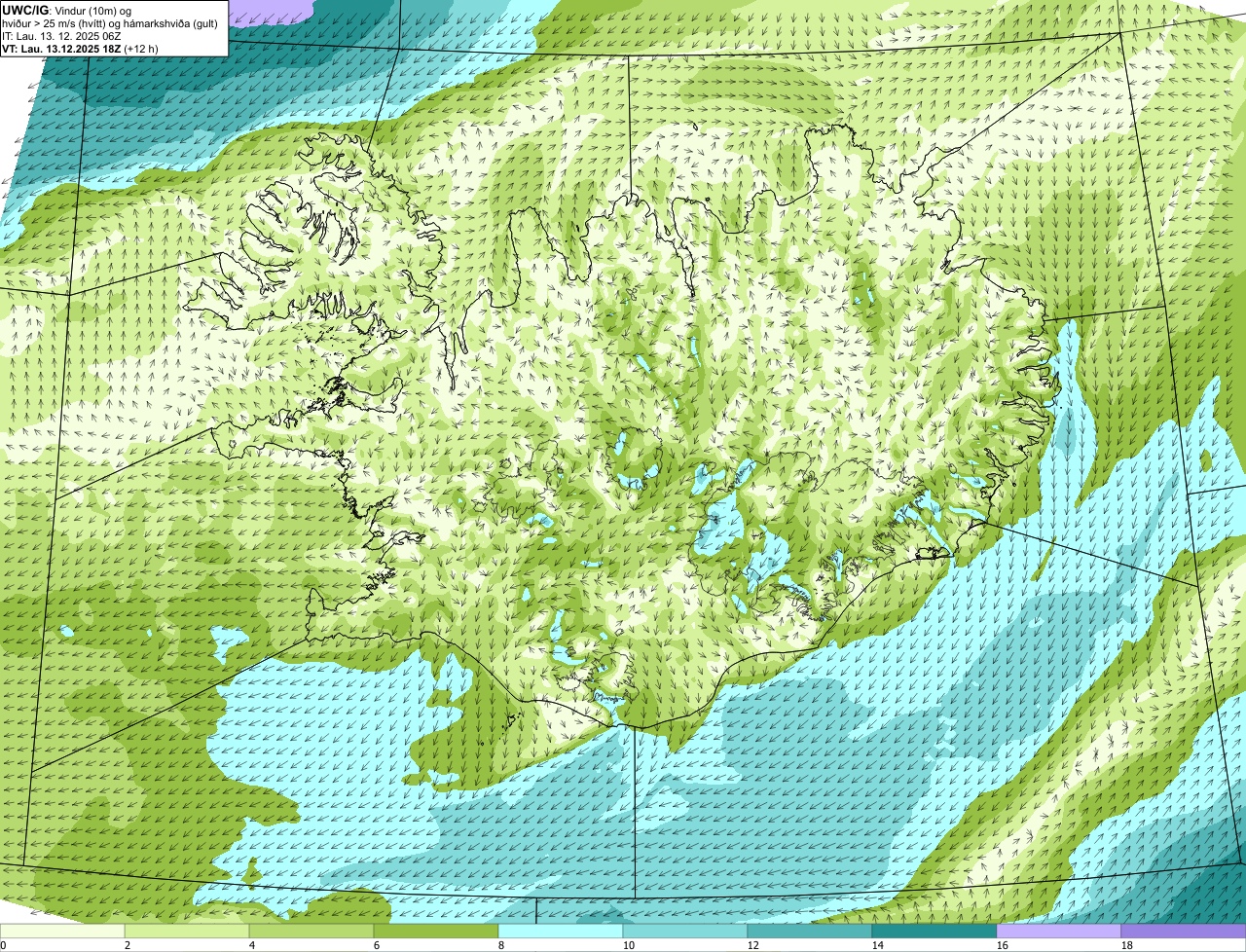Select the light cyan 8–10 m/s legend swatch
Image resolution: width=1246 pixels, height=952 pixels.
(562, 931)
